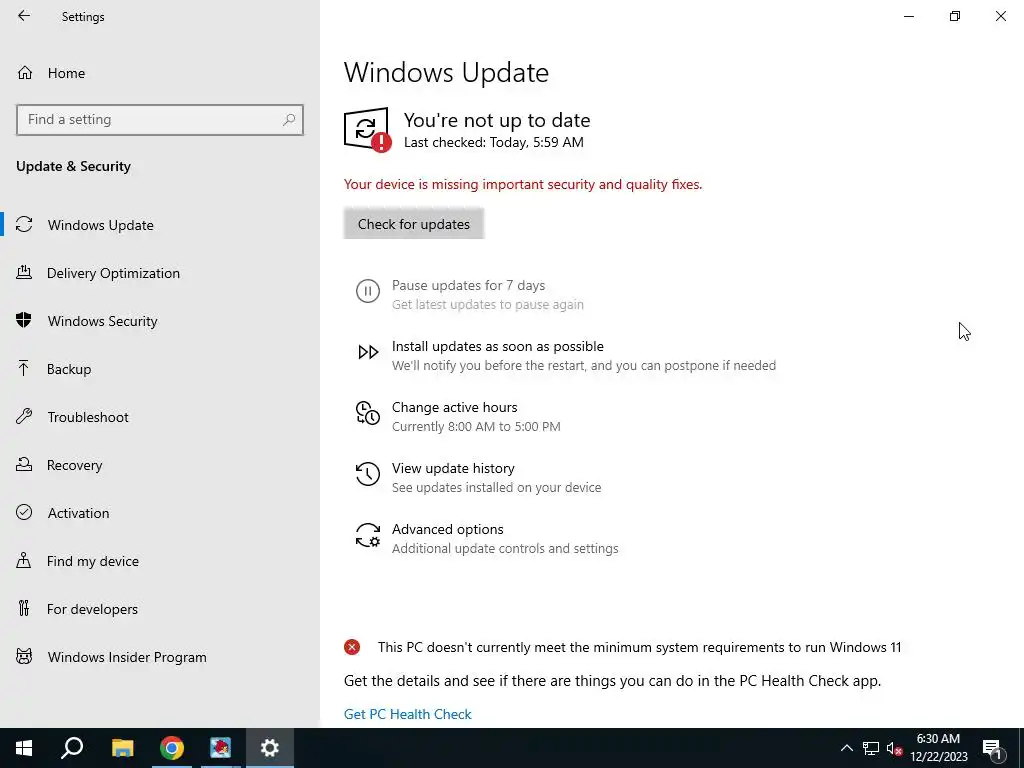Screen dimensions: 1024x768
Task: Open Advanced options
Action: [x=447, y=529]
